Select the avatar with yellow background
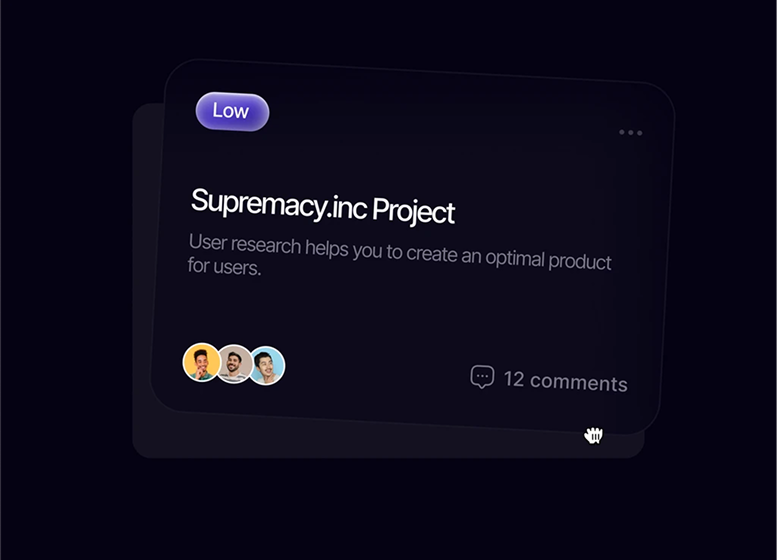The width and height of the screenshot is (777, 560). click(x=201, y=362)
